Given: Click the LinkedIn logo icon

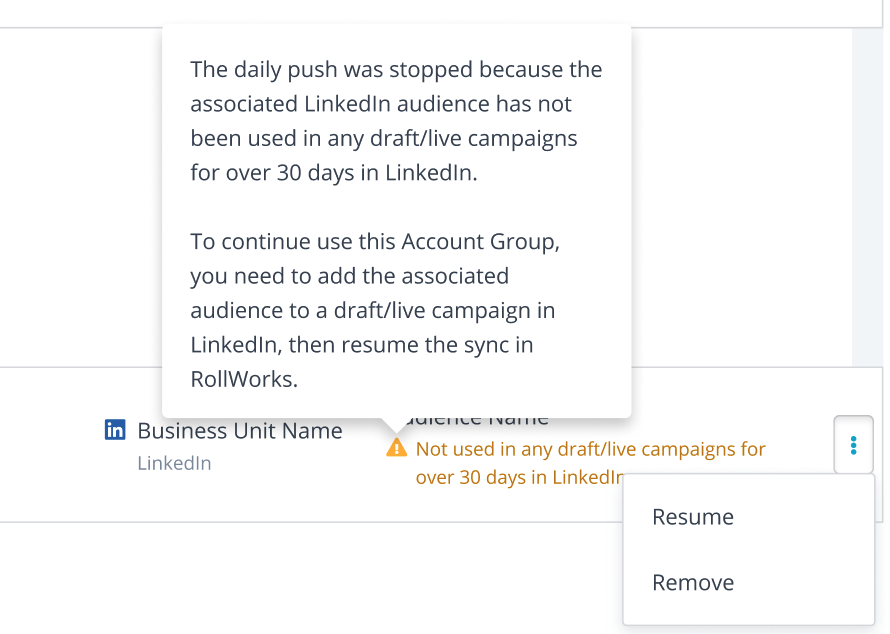Looking at the screenshot, I should (115, 430).
